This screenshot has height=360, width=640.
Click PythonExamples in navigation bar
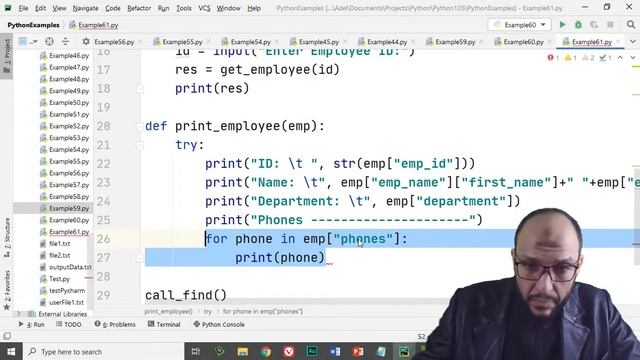[33, 25]
